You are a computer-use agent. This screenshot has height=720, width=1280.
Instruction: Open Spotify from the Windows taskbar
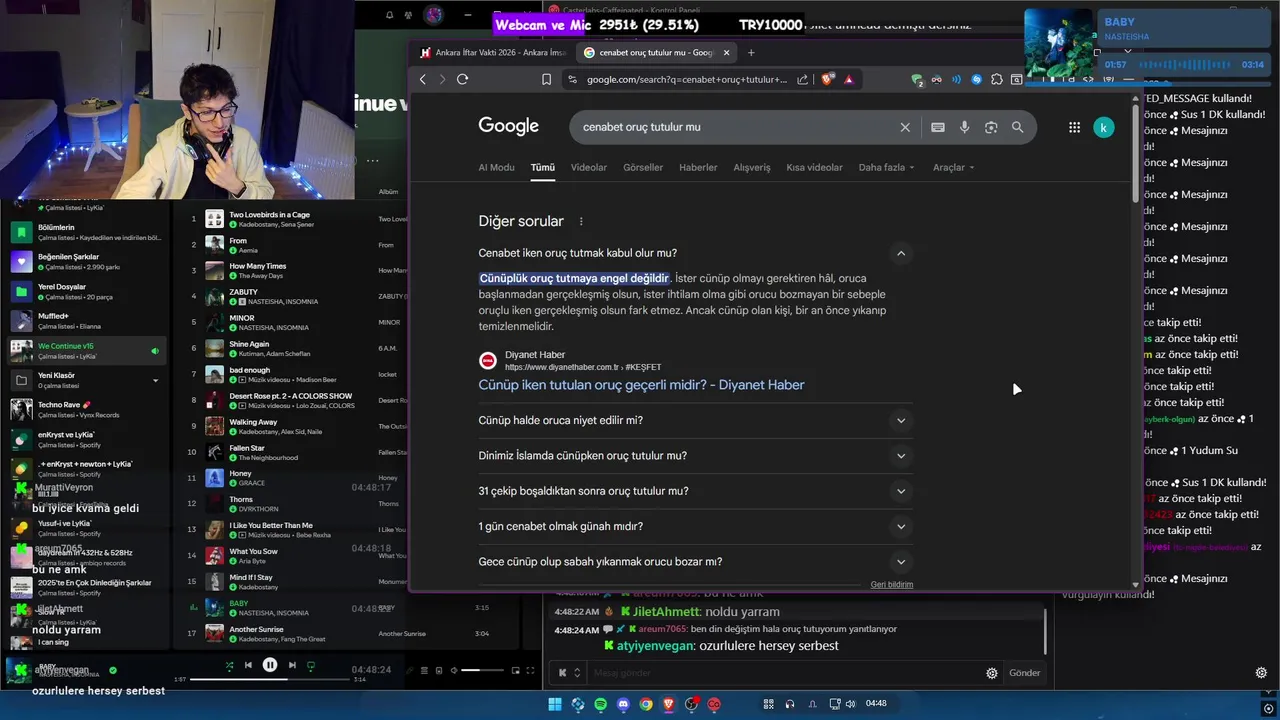(601, 704)
